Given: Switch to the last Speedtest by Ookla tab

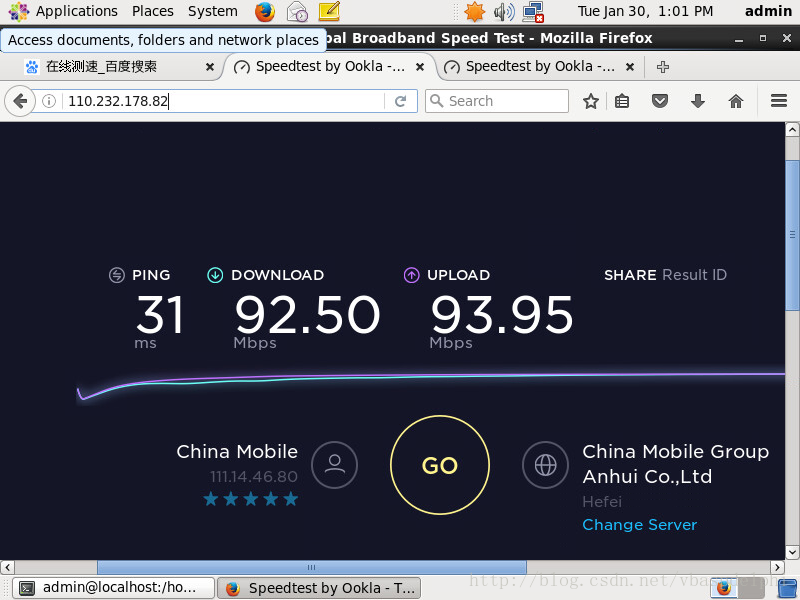Looking at the screenshot, I should point(540,67).
